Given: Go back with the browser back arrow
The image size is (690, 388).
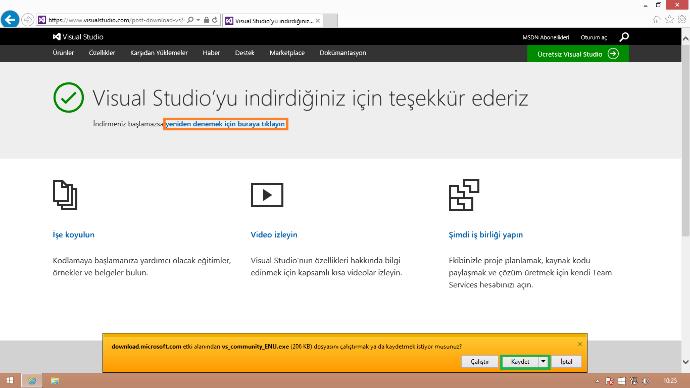Looking at the screenshot, I should click(10, 19).
